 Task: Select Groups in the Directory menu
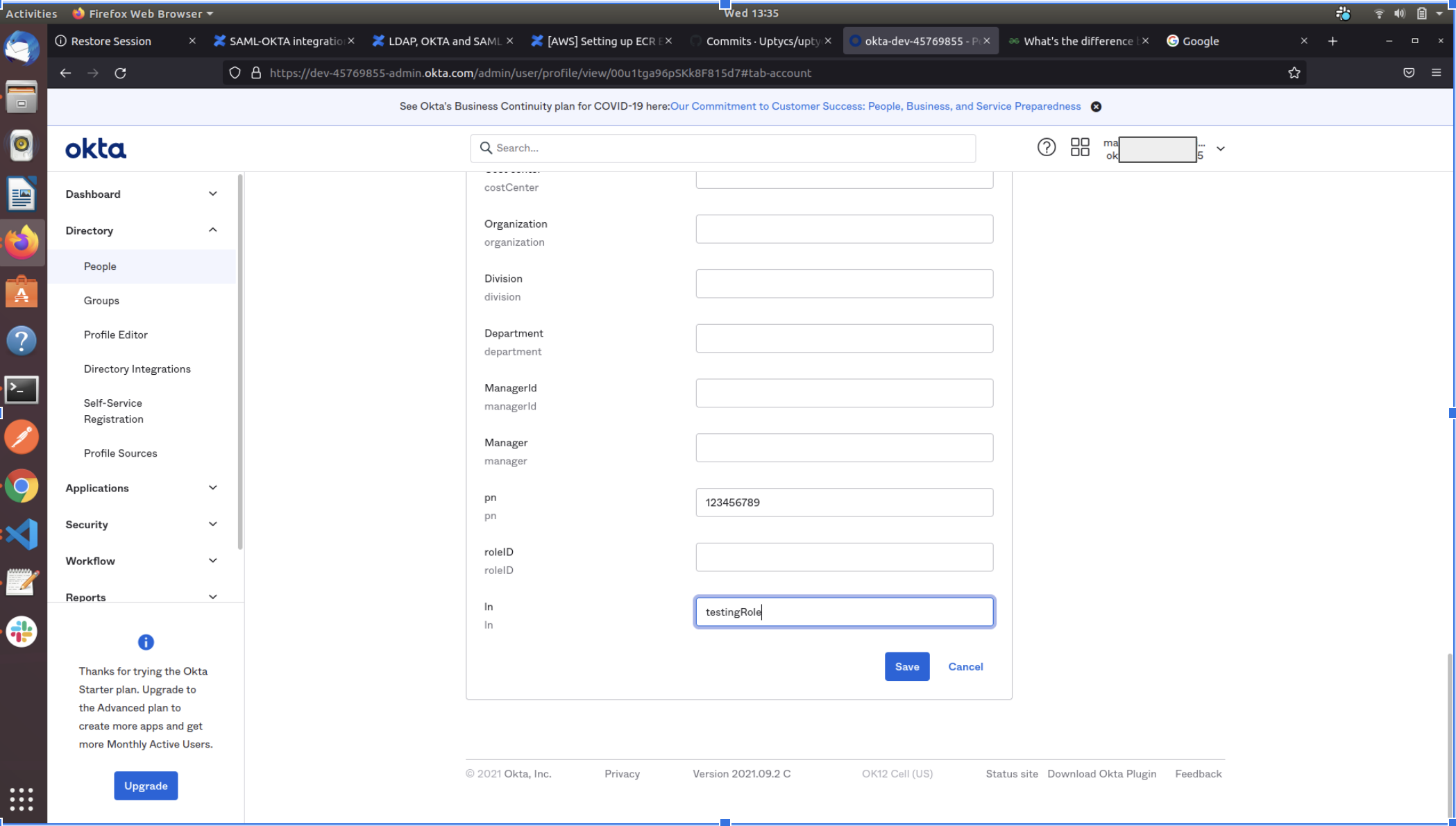pos(101,301)
